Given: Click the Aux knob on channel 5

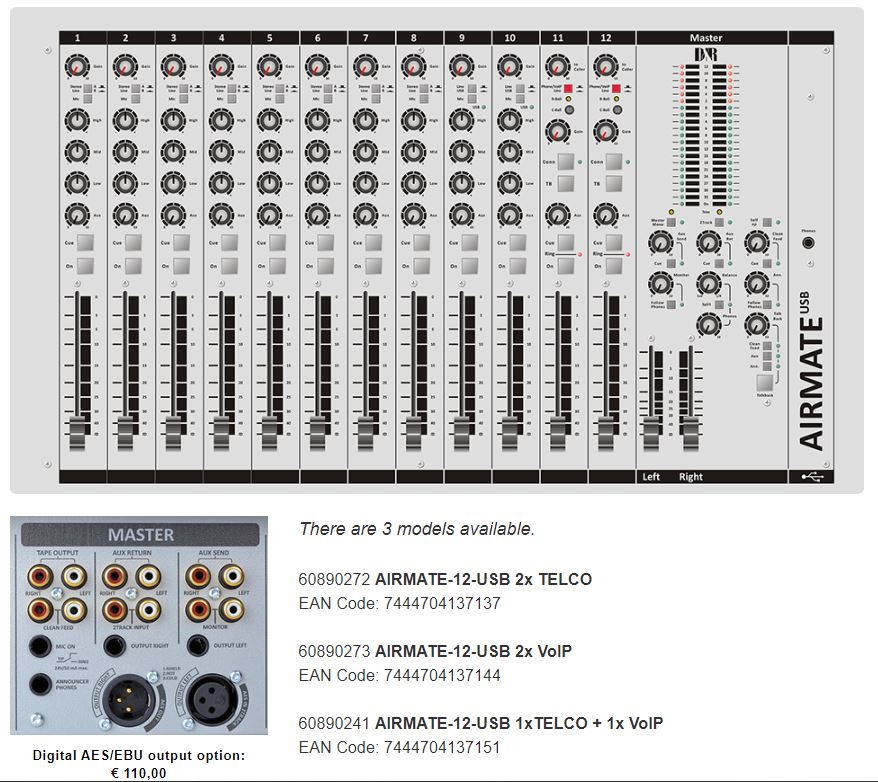Looking at the screenshot, I should coord(268,215).
